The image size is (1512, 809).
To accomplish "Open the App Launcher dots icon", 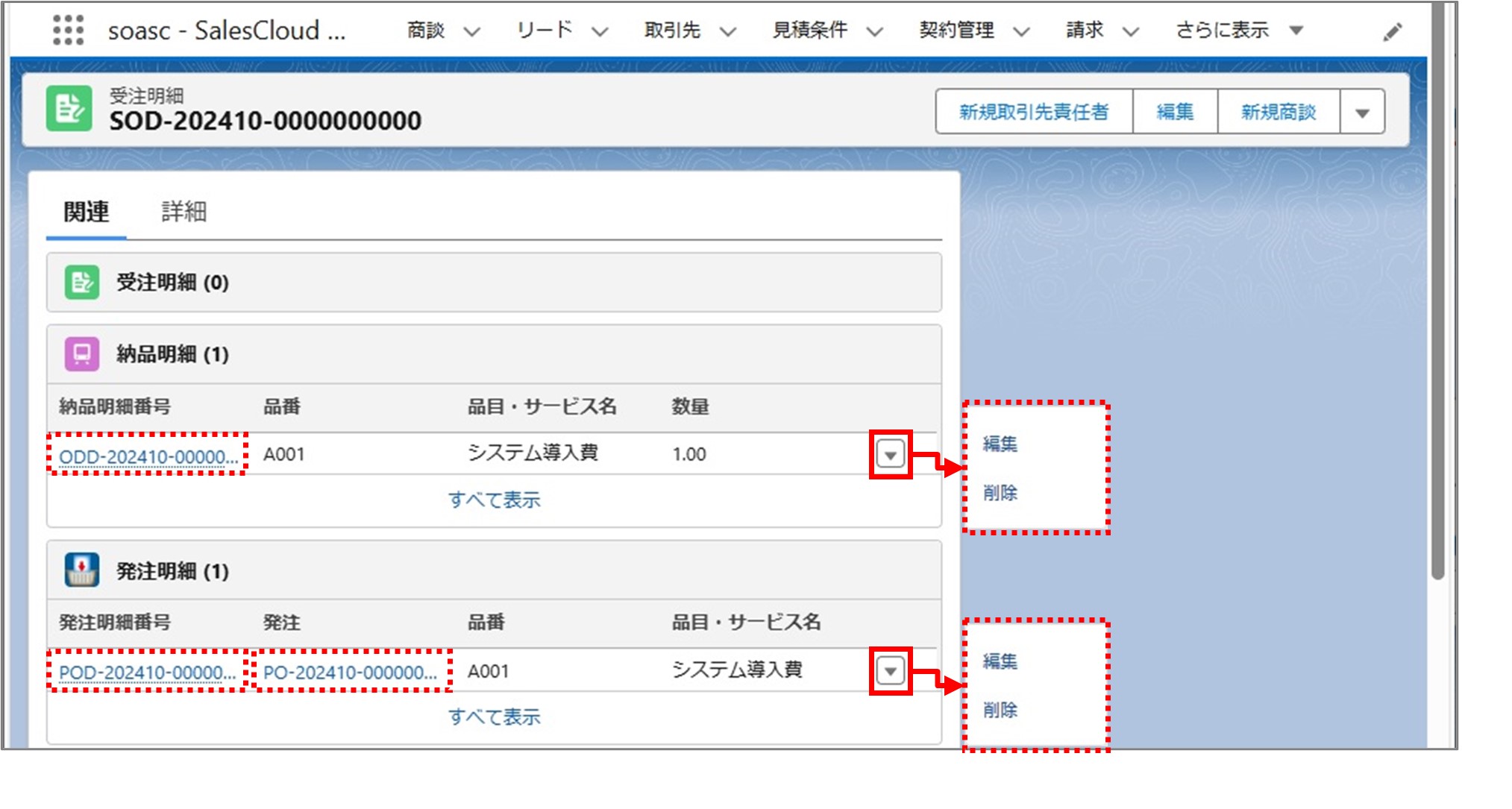I will coord(69,31).
